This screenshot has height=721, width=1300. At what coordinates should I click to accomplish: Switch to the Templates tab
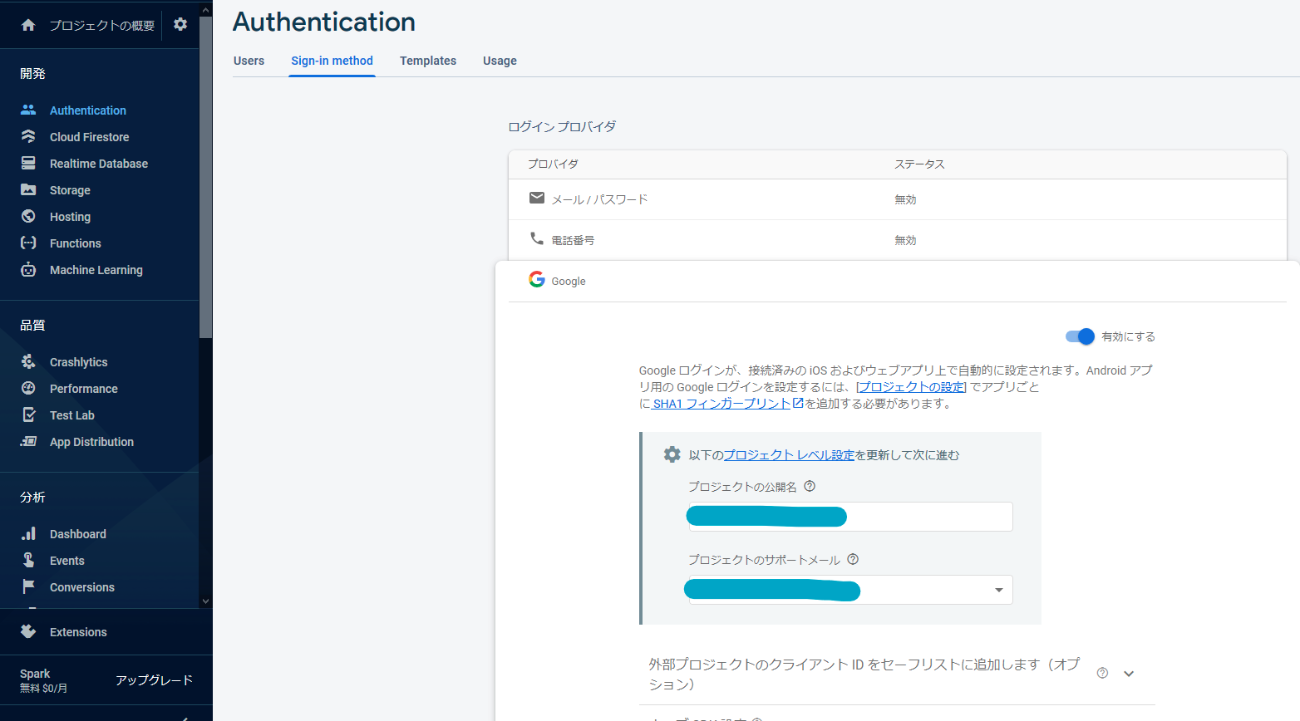428,61
